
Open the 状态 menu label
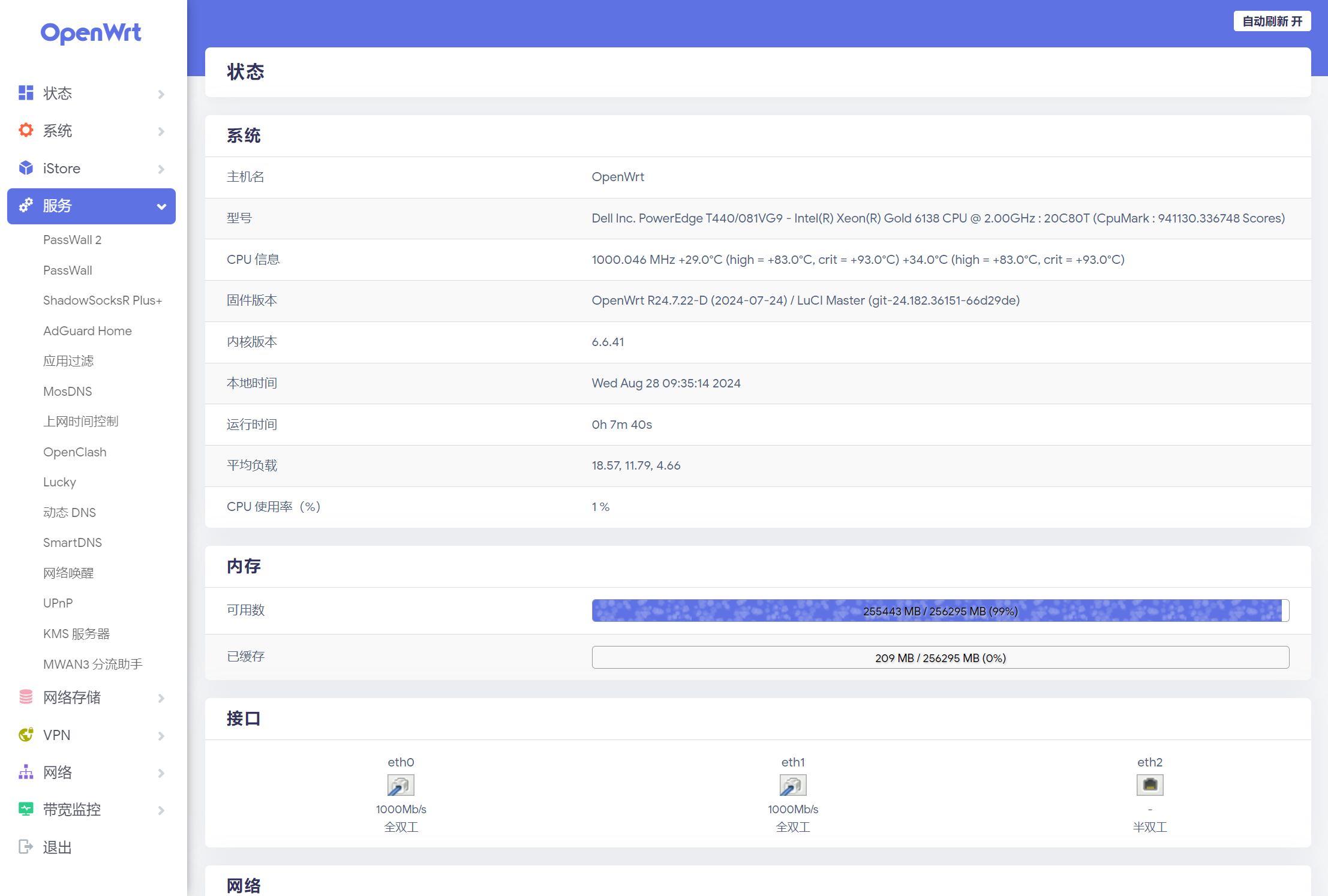click(x=58, y=94)
